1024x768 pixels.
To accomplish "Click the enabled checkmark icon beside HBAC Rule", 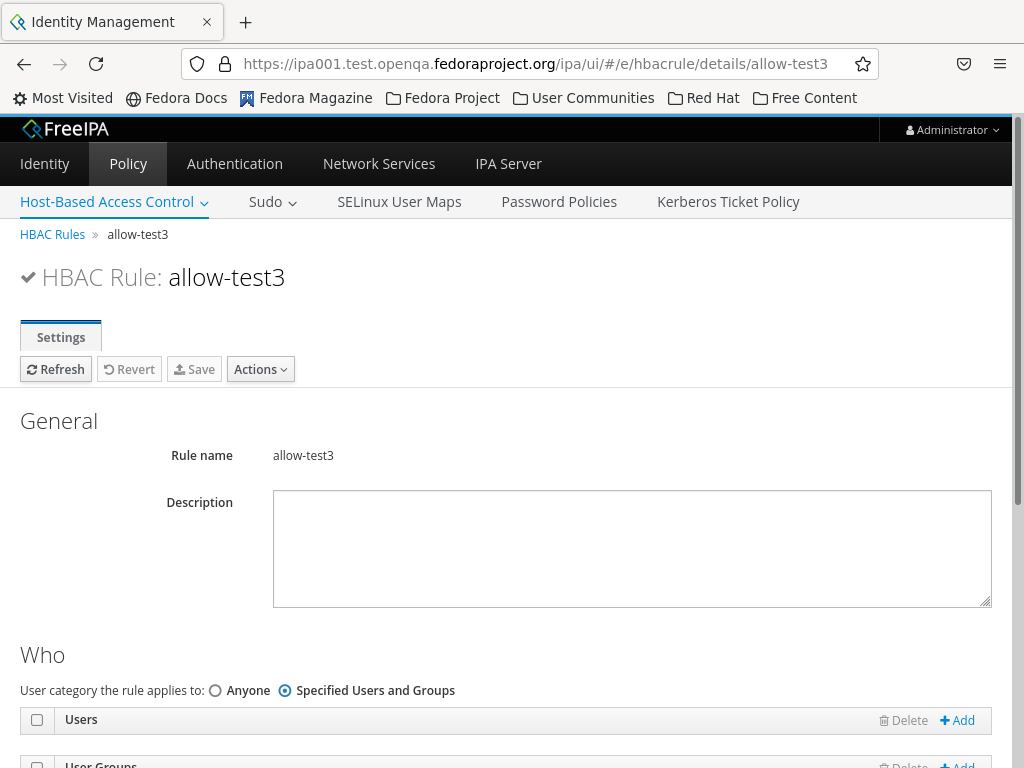I will click(x=28, y=278).
